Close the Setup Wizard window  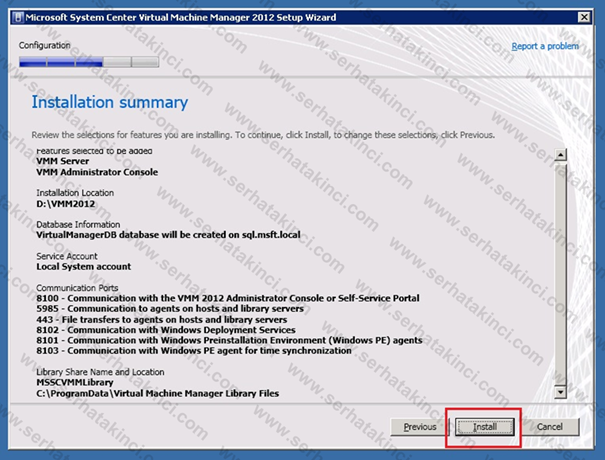pyautogui.click(x=584, y=17)
